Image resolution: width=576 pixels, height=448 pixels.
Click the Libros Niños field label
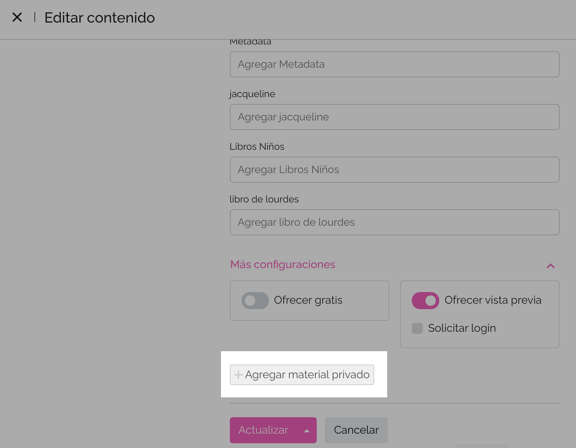tap(257, 147)
